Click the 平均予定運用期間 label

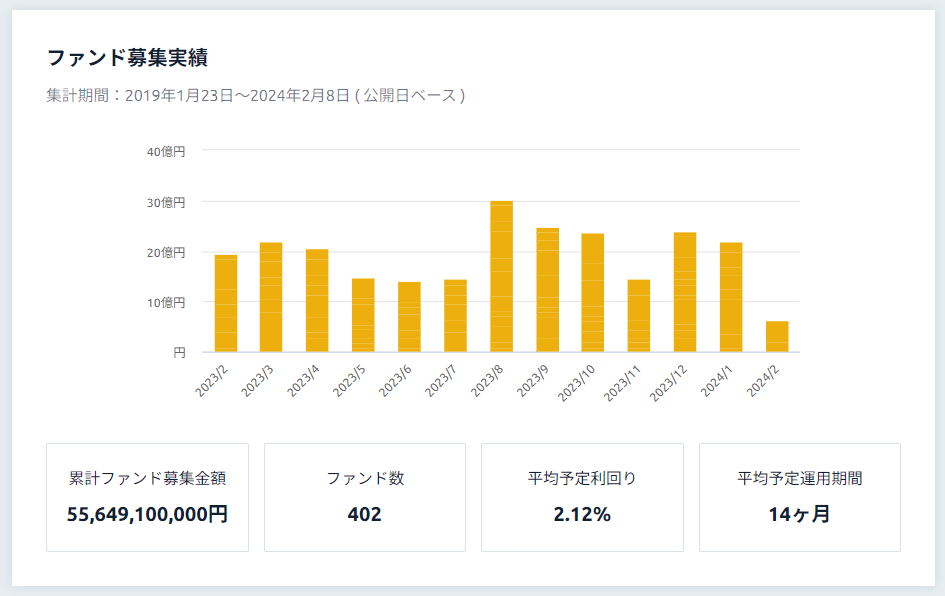[x=800, y=478]
